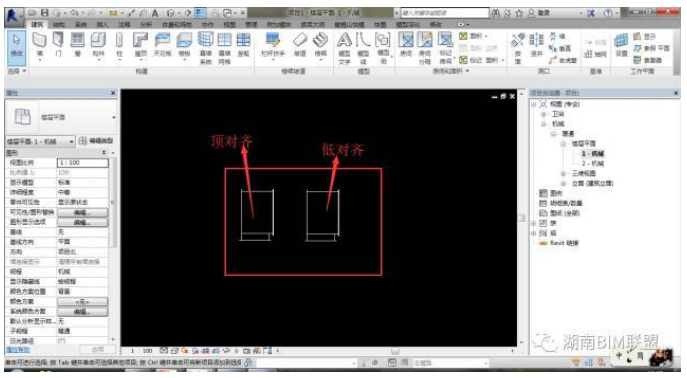
Task: Click the drawing area horizontal scrollbar
Action: tap(395, 351)
